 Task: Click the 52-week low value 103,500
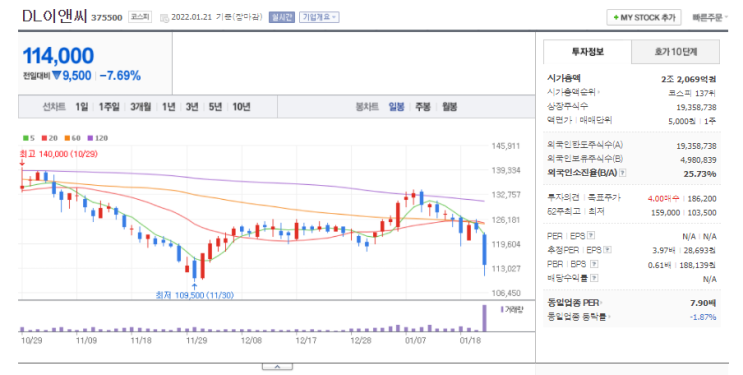702,213
